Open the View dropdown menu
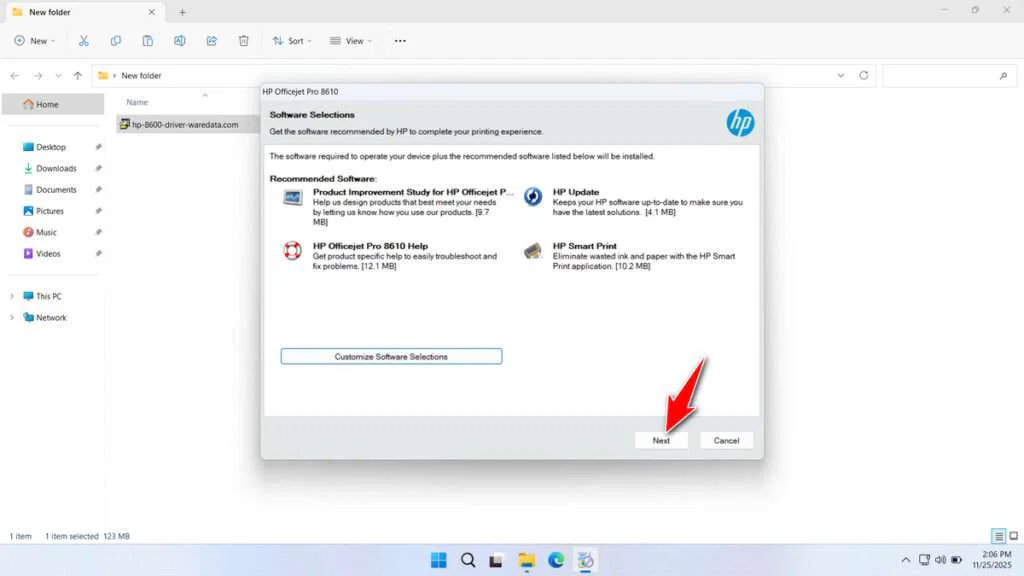 [x=351, y=40]
